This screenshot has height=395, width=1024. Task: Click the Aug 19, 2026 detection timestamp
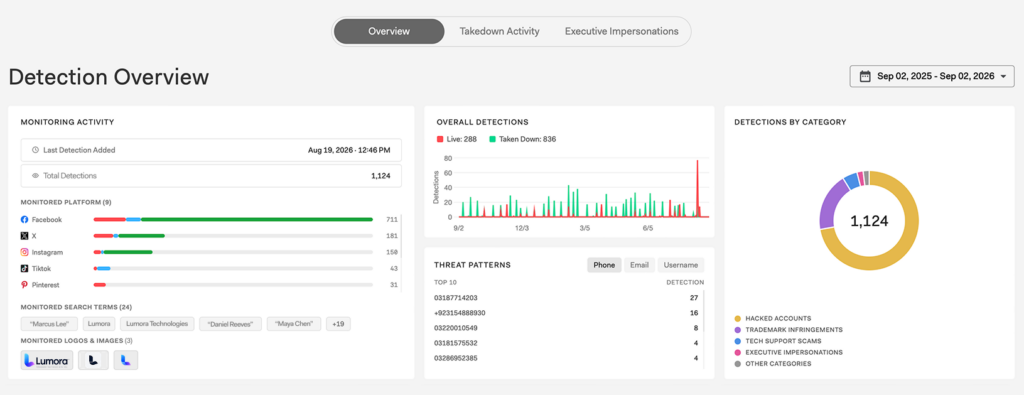click(349, 150)
